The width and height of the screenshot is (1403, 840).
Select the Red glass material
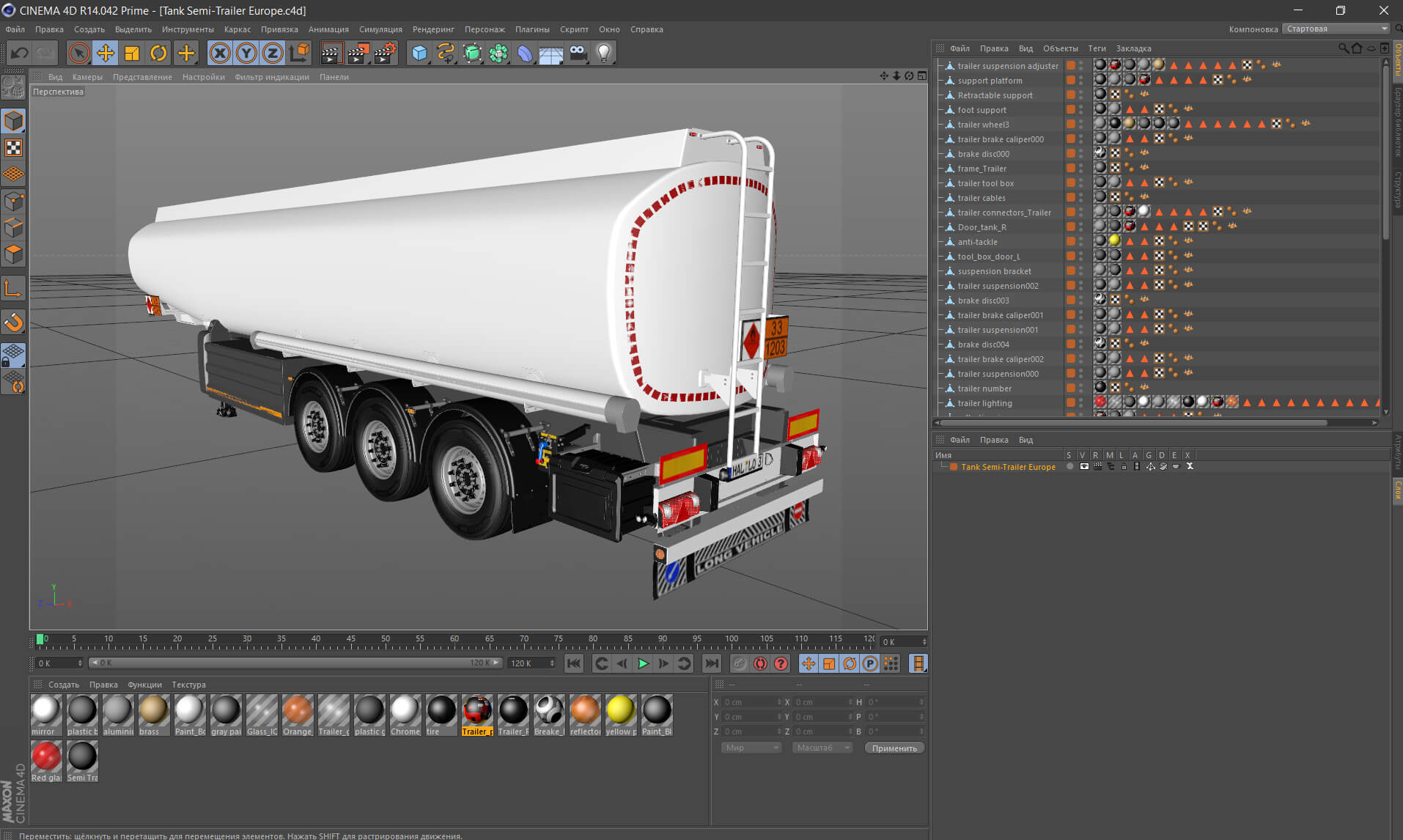[x=45, y=761]
